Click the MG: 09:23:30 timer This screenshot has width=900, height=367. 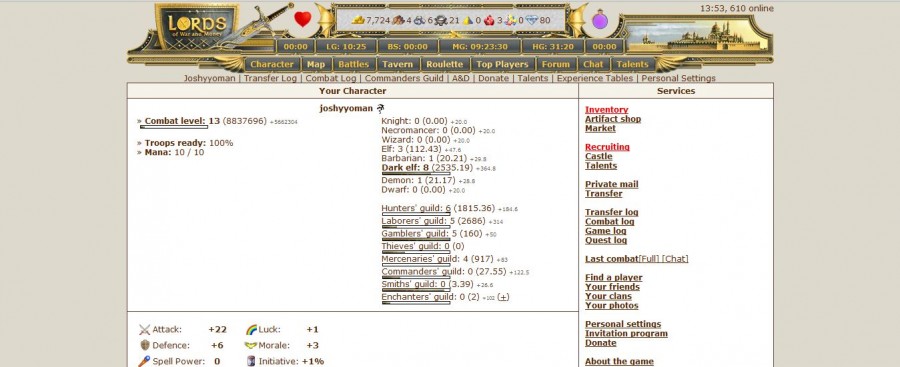[x=480, y=47]
